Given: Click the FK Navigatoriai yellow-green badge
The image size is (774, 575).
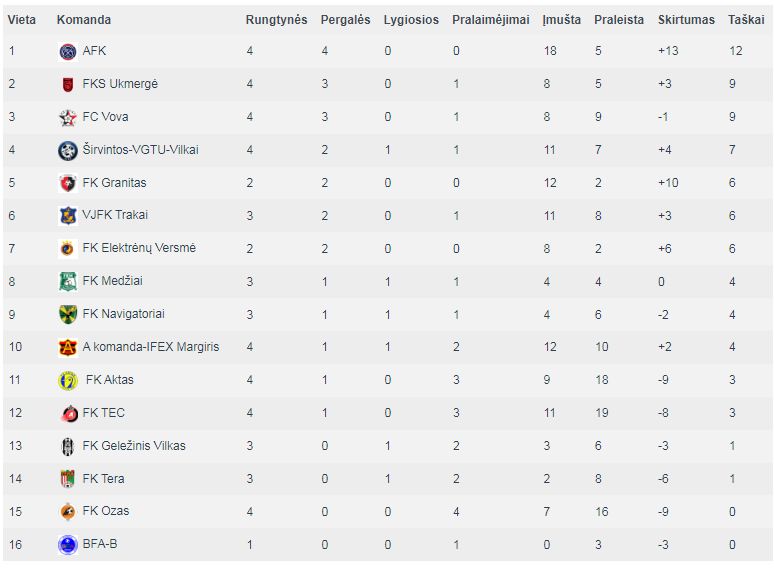Looking at the screenshot, I should tap(68, 314).
